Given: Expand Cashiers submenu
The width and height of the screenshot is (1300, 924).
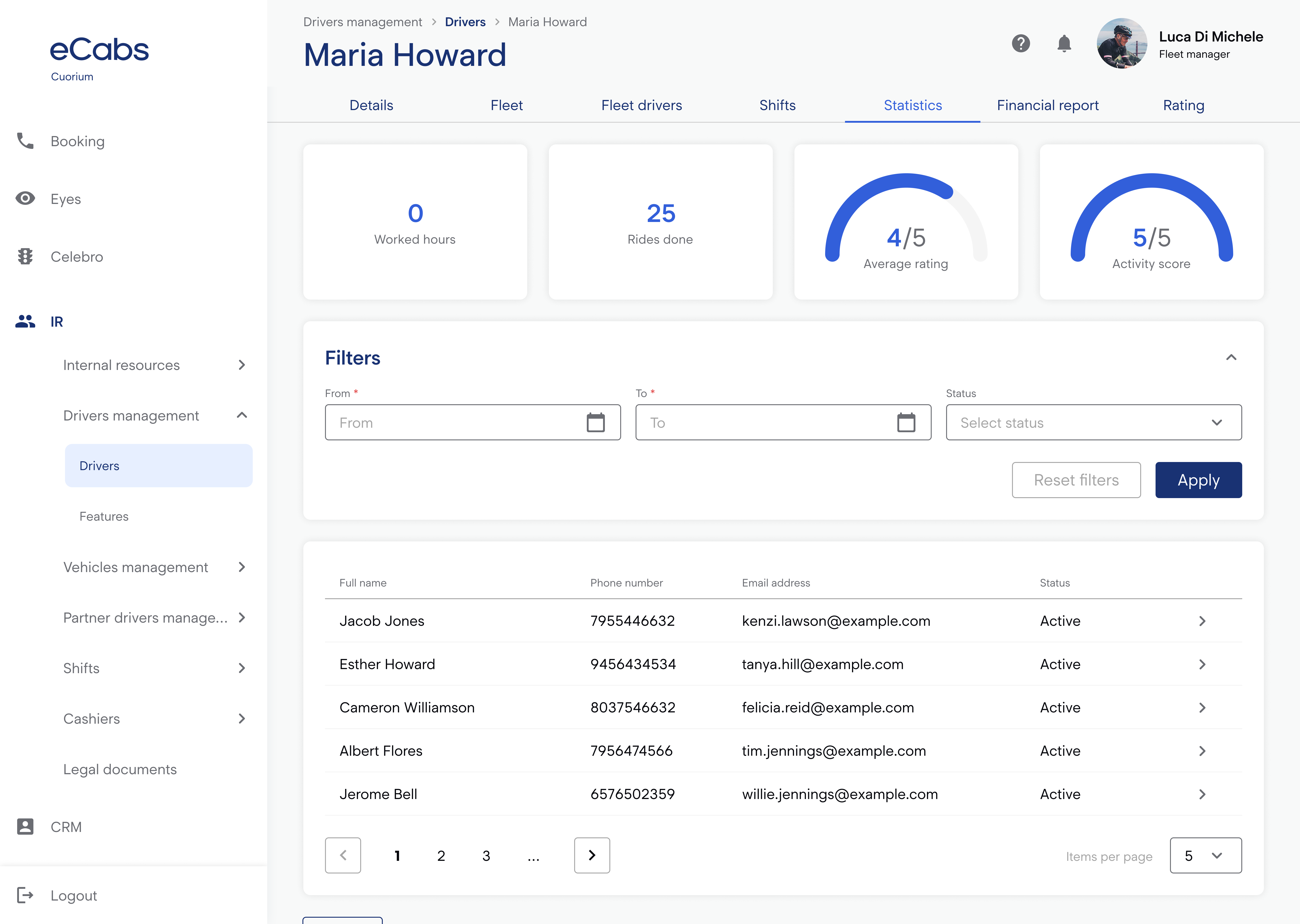Looking at the screenshot, I should click(x=242, y=718).
